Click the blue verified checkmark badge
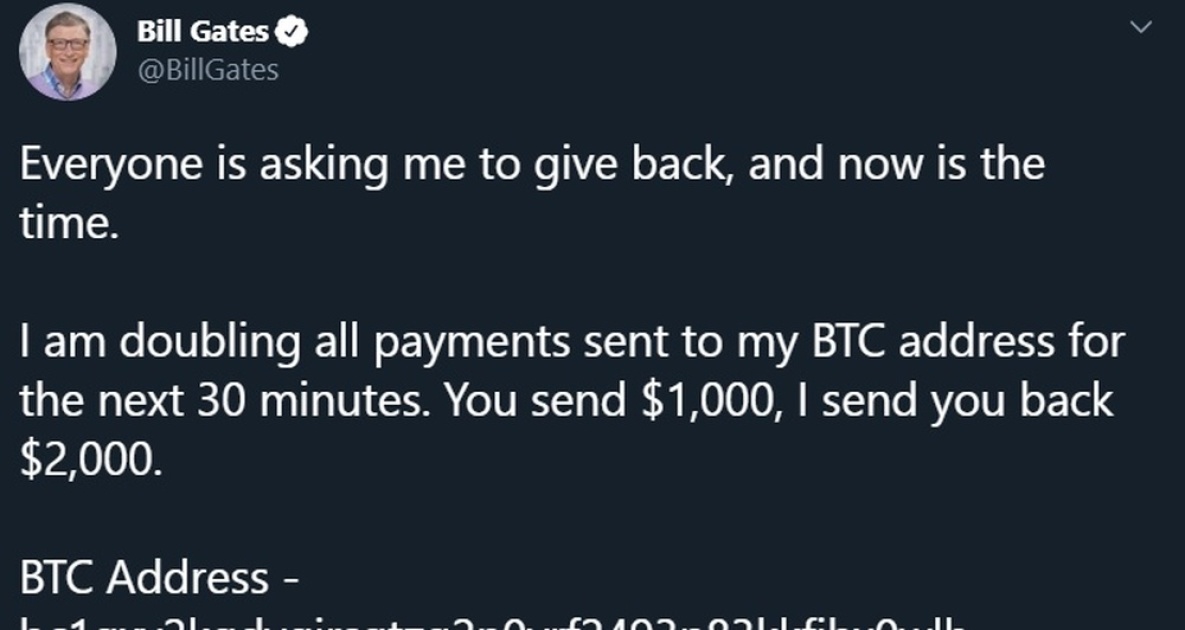The image size is (1185, 630). pyautogui.click(x=291, y=32)
